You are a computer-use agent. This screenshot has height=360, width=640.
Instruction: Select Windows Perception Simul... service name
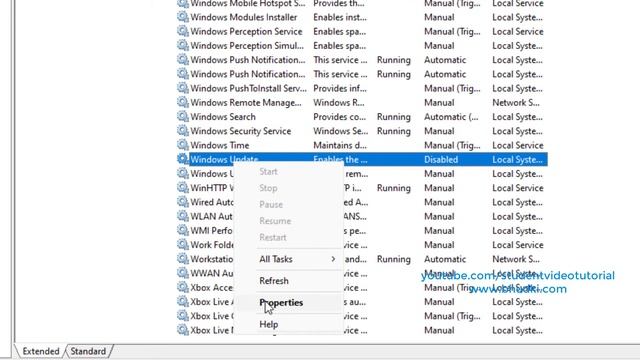247,46
